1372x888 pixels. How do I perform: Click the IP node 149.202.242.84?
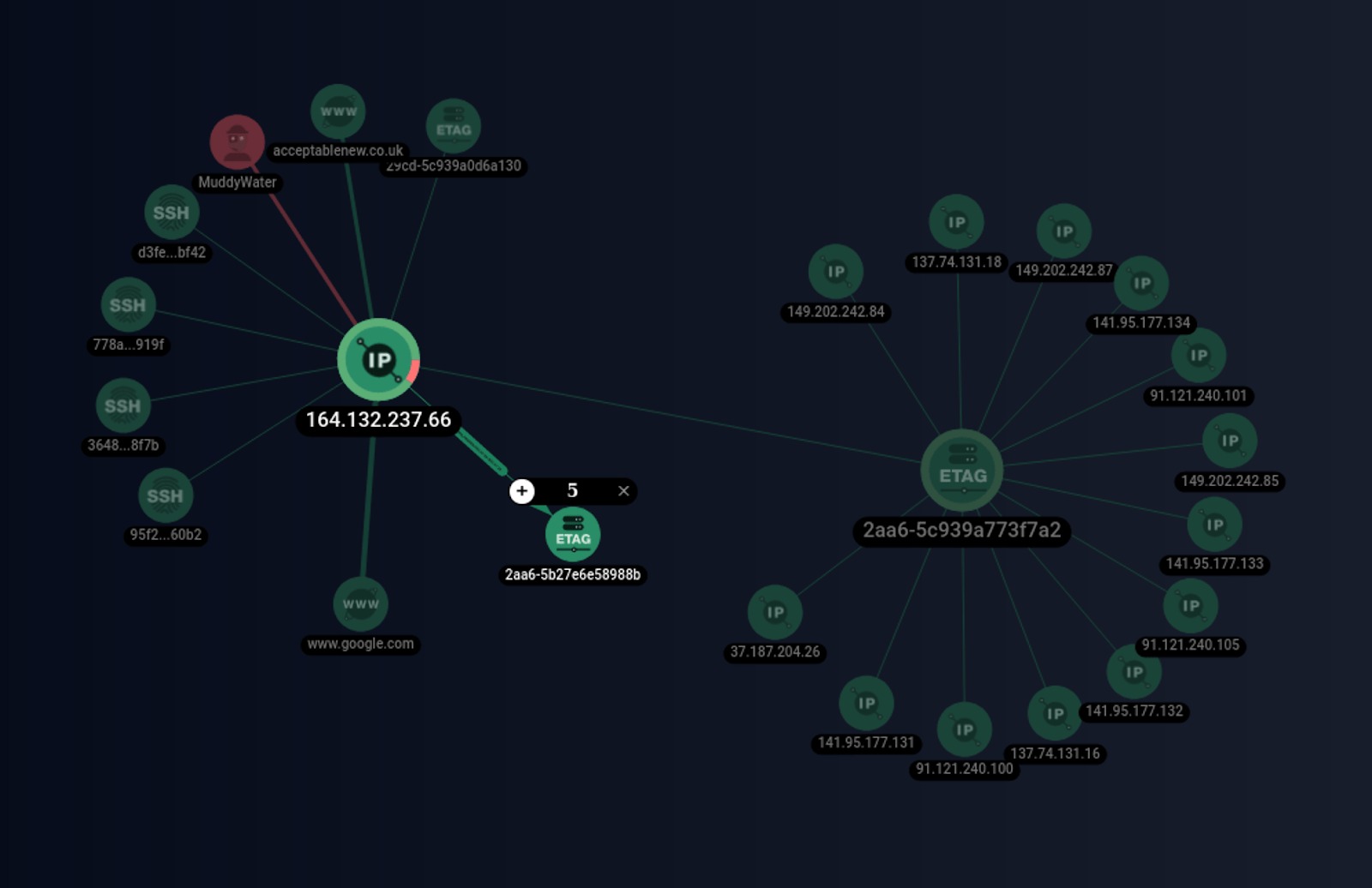pyautogui.click(x=835, y=272)
